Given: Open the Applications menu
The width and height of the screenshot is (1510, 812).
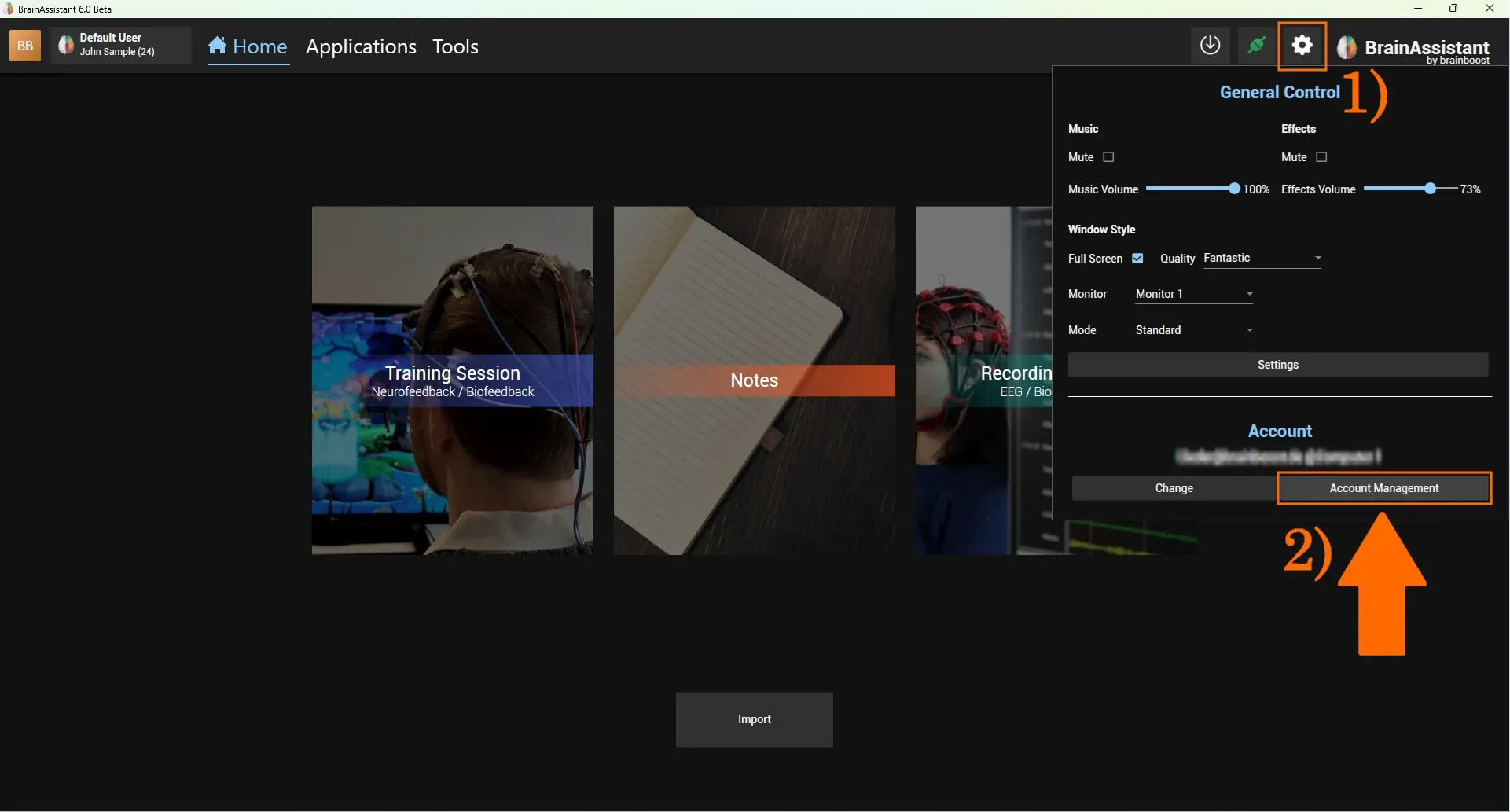Looking at the screenshot, I should point(361,46).
